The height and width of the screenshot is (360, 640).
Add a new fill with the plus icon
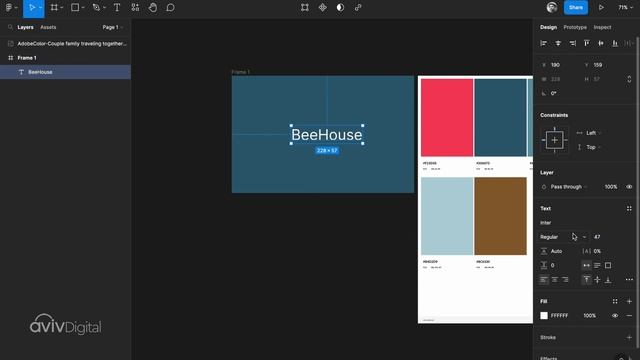[x=629, y=302]
